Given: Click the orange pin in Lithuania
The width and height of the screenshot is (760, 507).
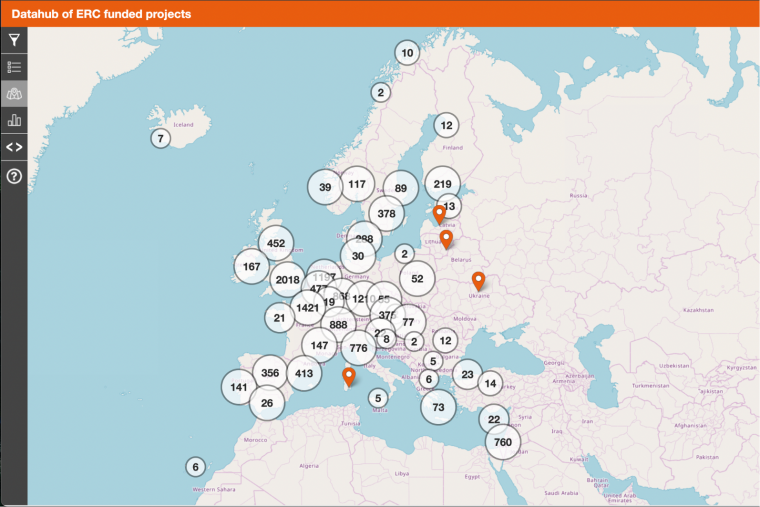Looking at the screenshot, I should [x=446, y=239].
